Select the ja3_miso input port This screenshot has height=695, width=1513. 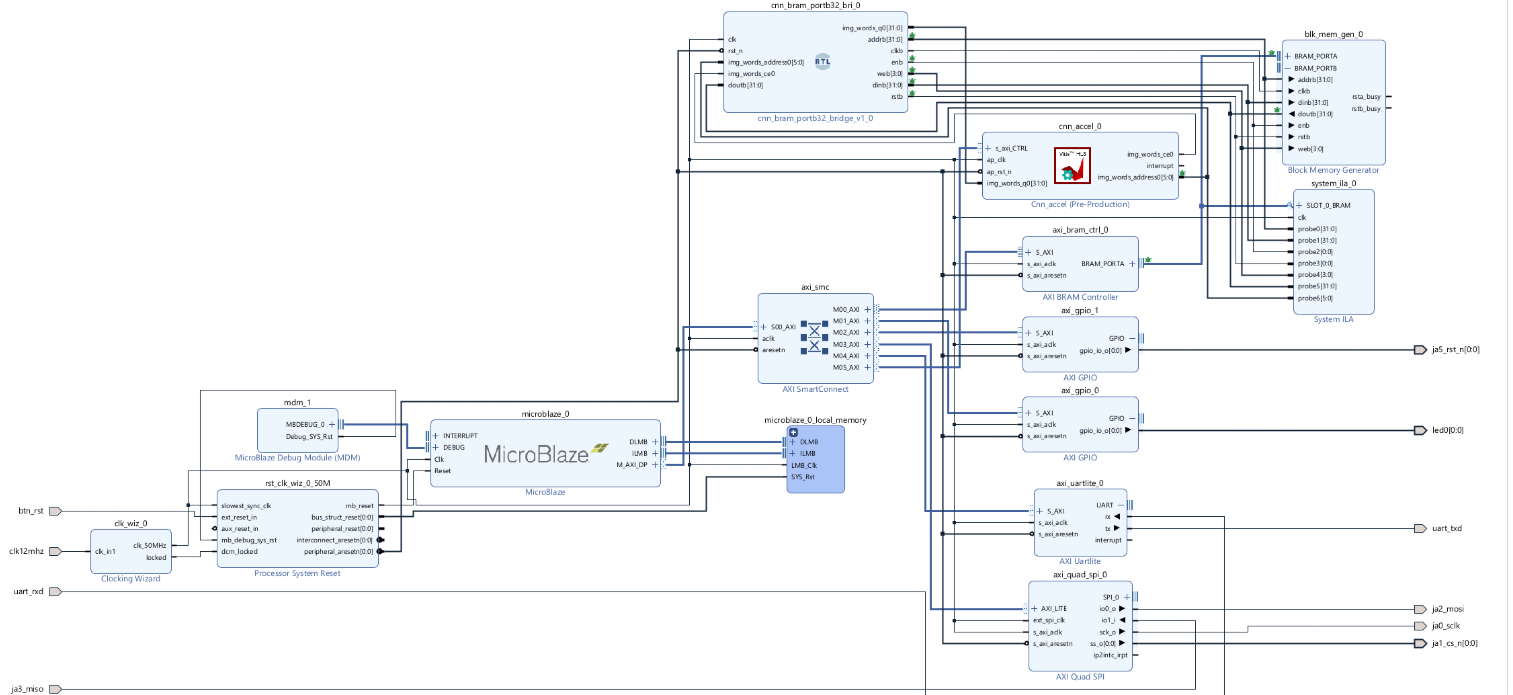[56, 689]
